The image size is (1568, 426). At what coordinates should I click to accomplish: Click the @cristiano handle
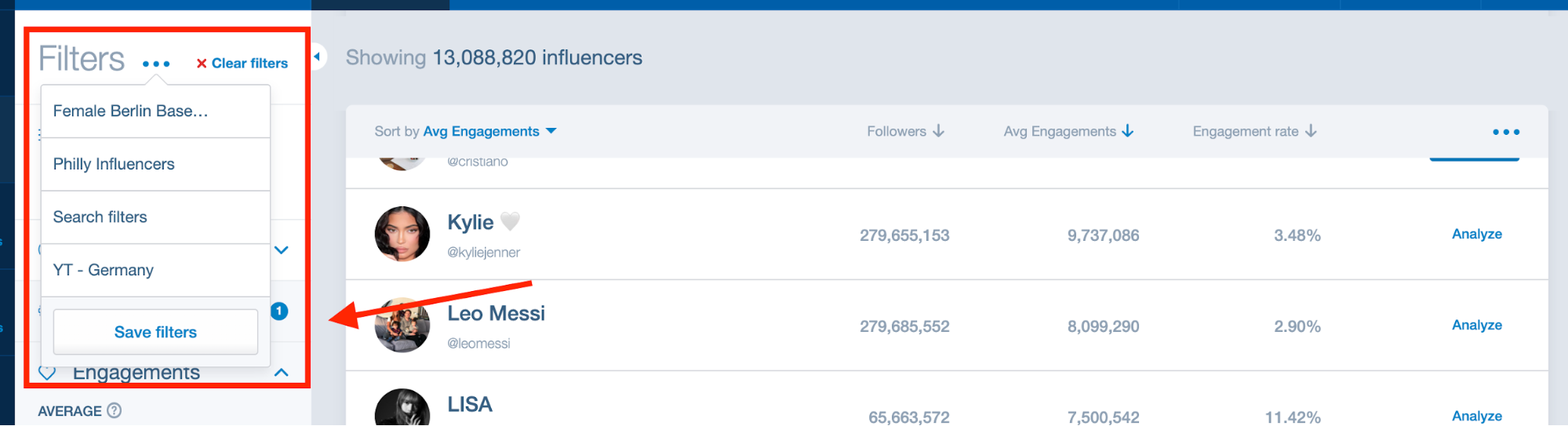(x=478, y=162)
